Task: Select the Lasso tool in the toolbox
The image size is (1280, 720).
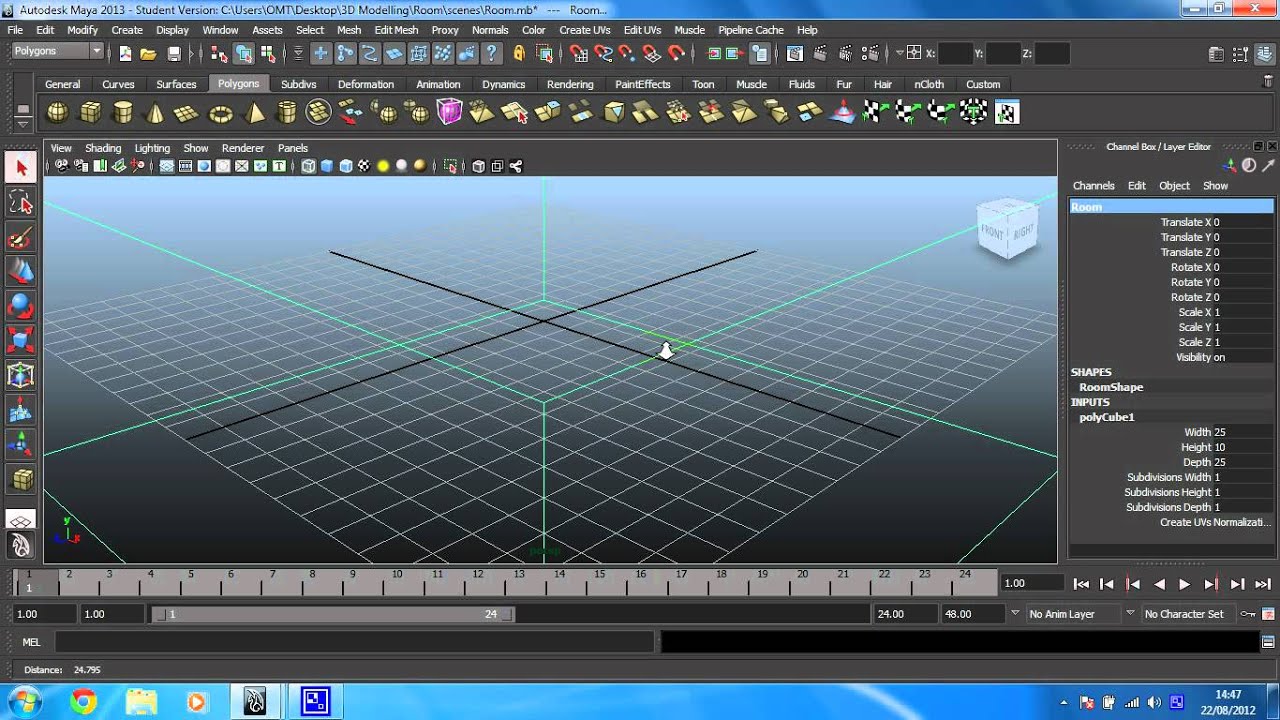Action: point(21,202)
